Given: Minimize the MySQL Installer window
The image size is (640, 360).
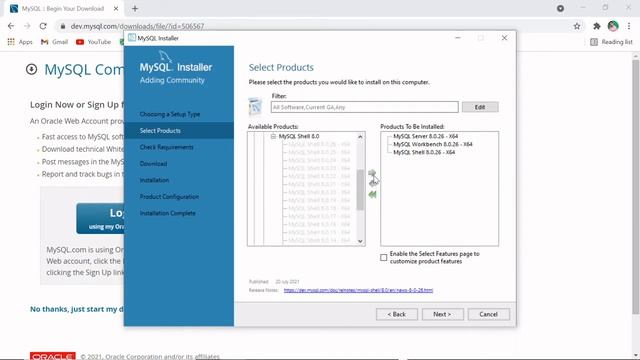Looking at the screenshot, I should point(458,38).
